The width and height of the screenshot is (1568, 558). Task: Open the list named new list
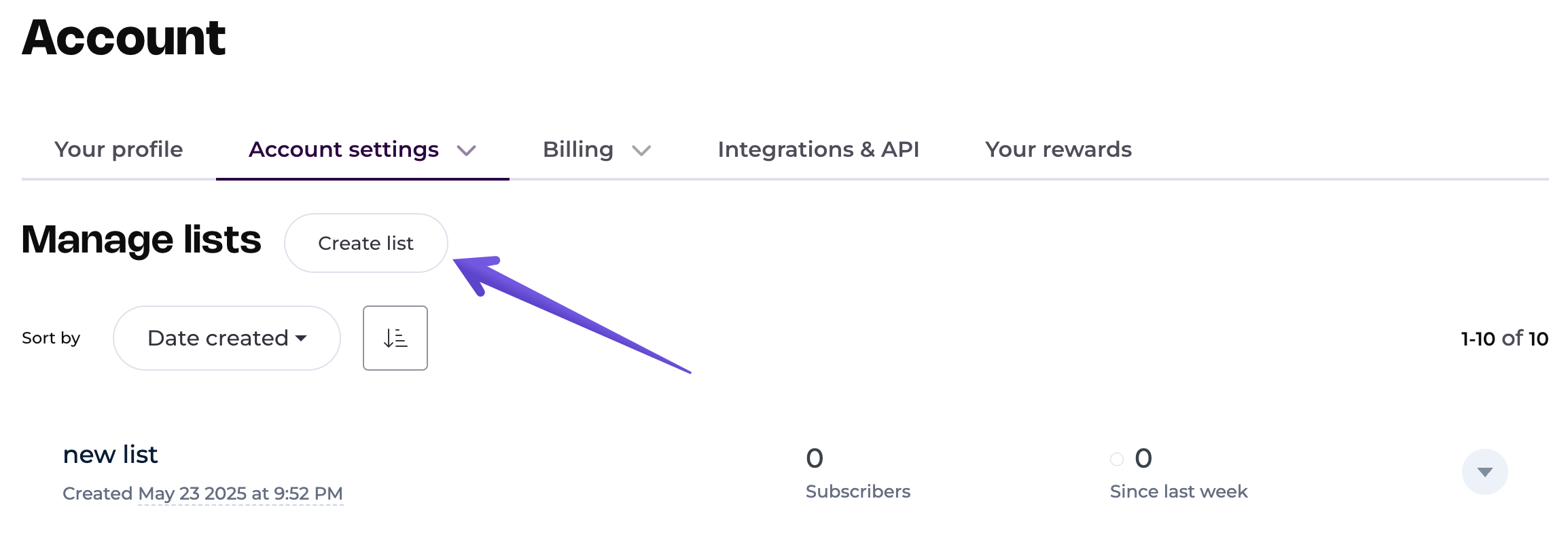[110, 454]
